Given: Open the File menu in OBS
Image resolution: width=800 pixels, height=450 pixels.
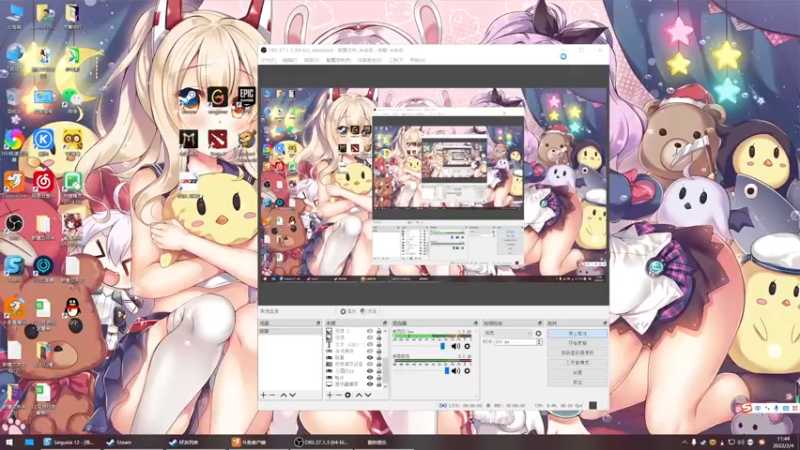Looking at the screenshot, I should (268, 60).
